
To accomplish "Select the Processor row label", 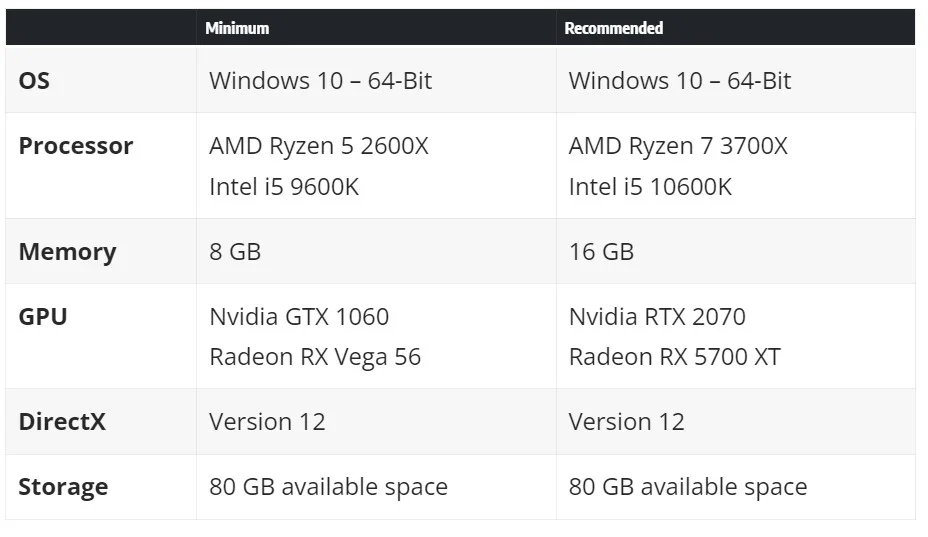I will [76, 146].
